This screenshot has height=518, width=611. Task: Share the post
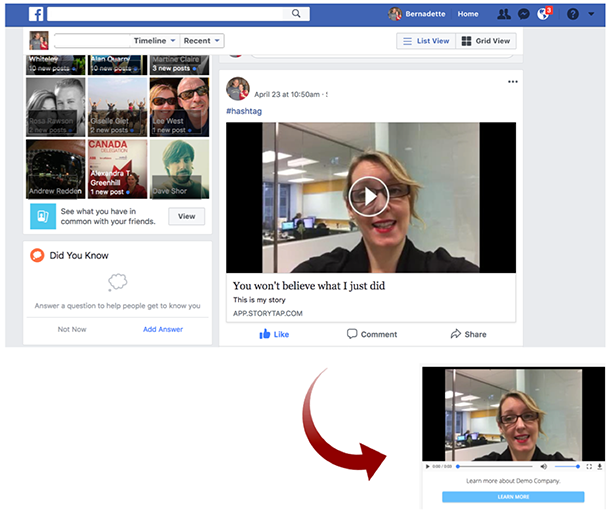point(468,334)
